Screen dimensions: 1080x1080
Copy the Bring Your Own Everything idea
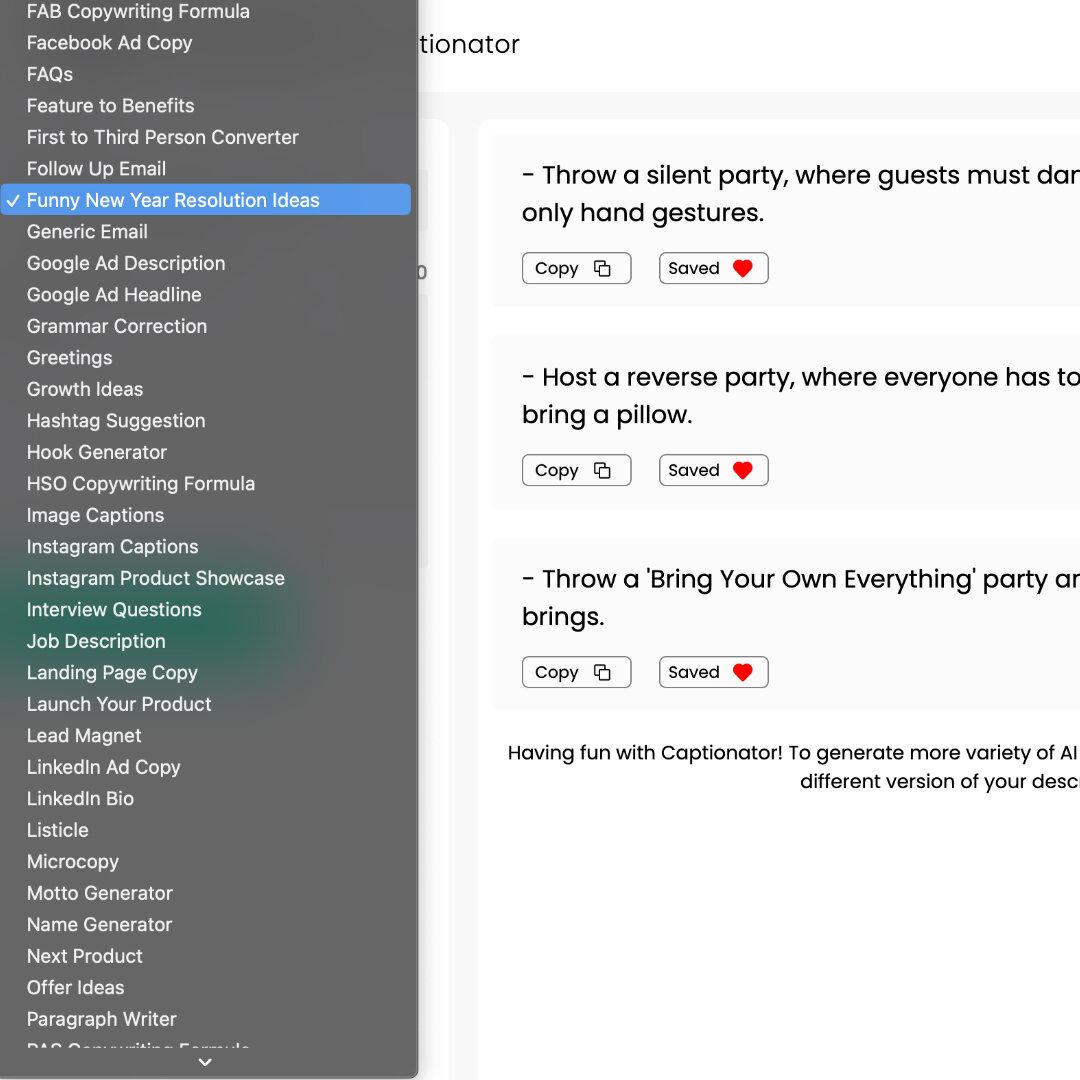pos(577,672)
